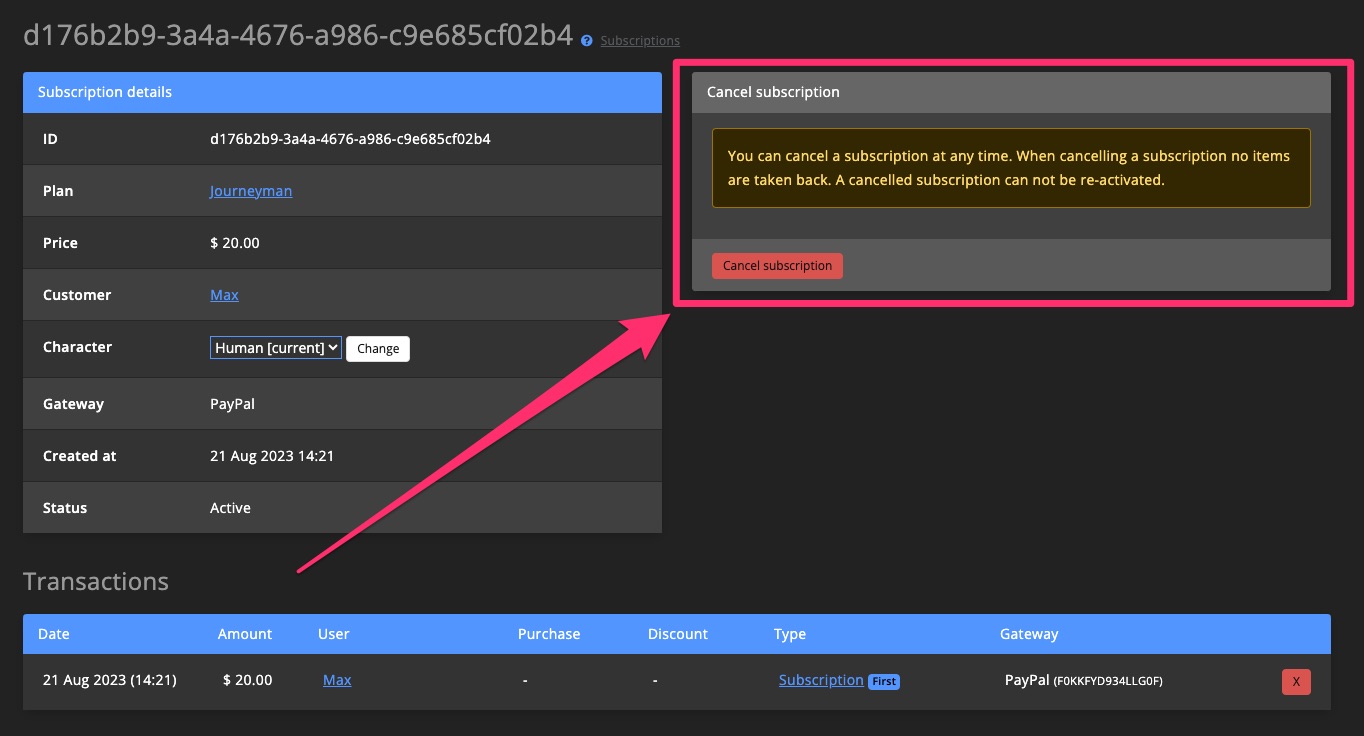The height and width of the screenshot is (736, 1364).
Task: Click the Max user link in the transactions table
Action: pyautogui.click(x=337, y=679)
